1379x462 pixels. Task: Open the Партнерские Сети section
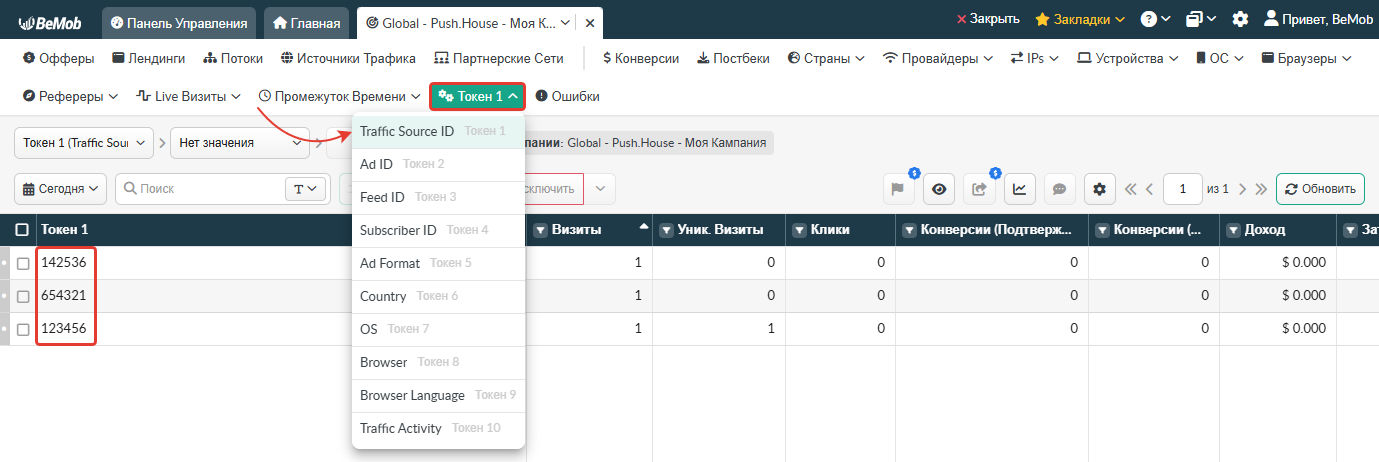(499, 59)
